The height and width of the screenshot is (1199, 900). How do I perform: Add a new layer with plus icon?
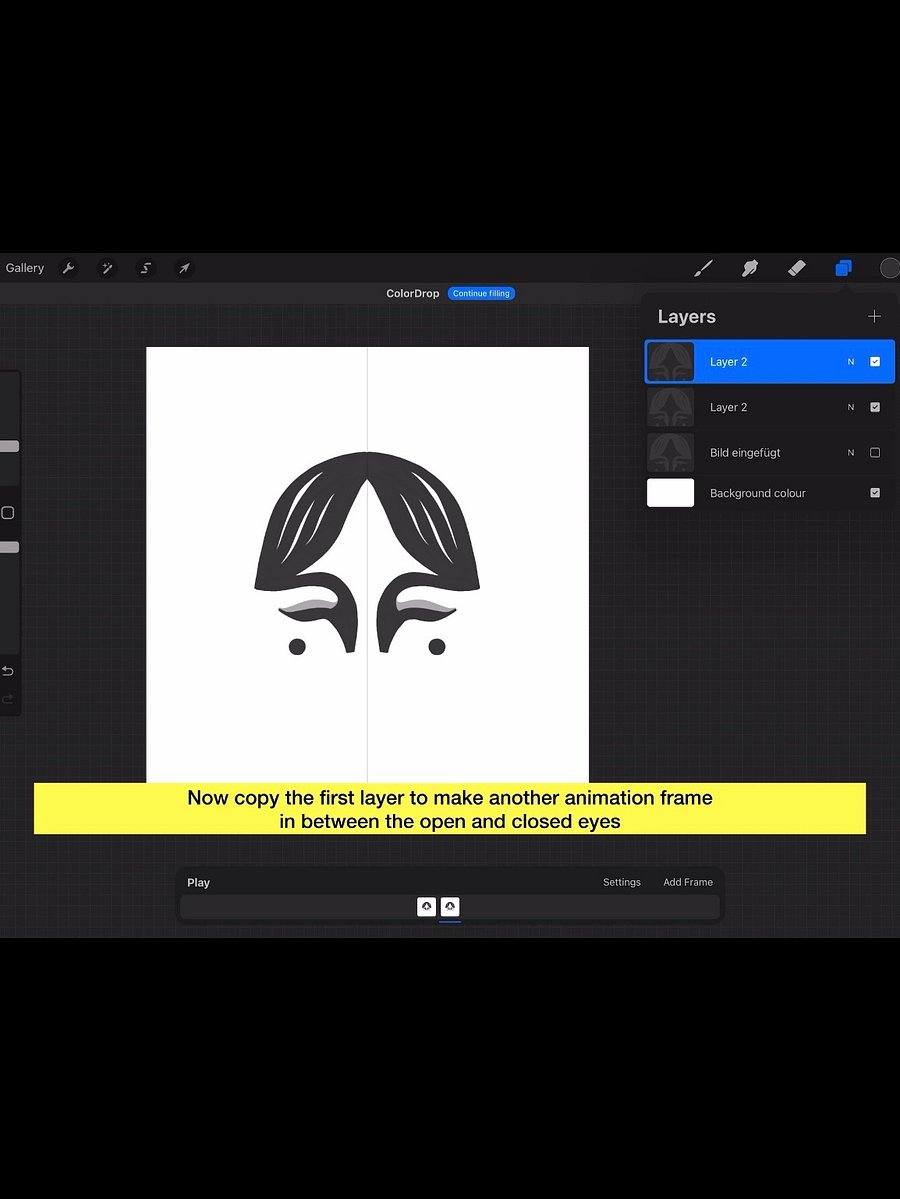pos(874,317)
